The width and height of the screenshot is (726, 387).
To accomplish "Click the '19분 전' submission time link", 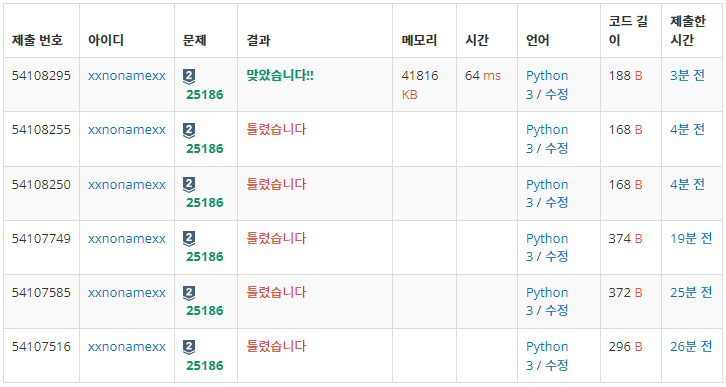I will pyautogui.click(x=691, y=238).
